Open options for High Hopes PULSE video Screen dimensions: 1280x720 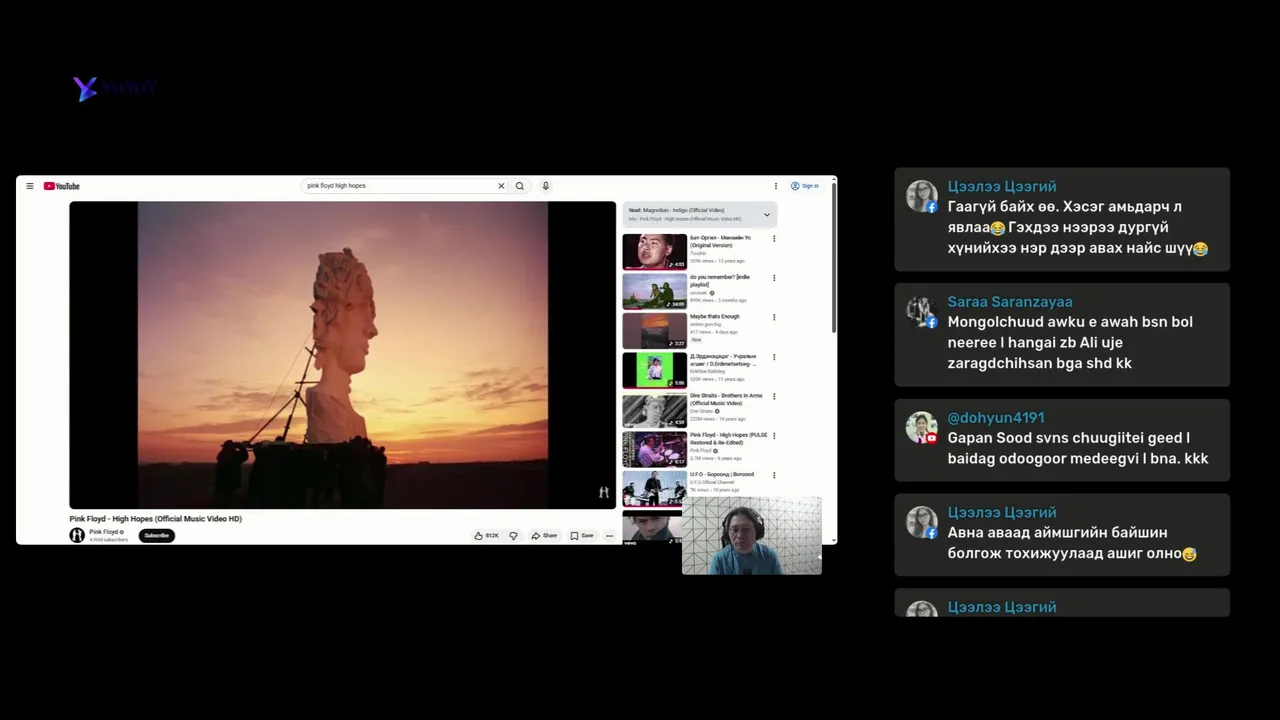(774, 436)
